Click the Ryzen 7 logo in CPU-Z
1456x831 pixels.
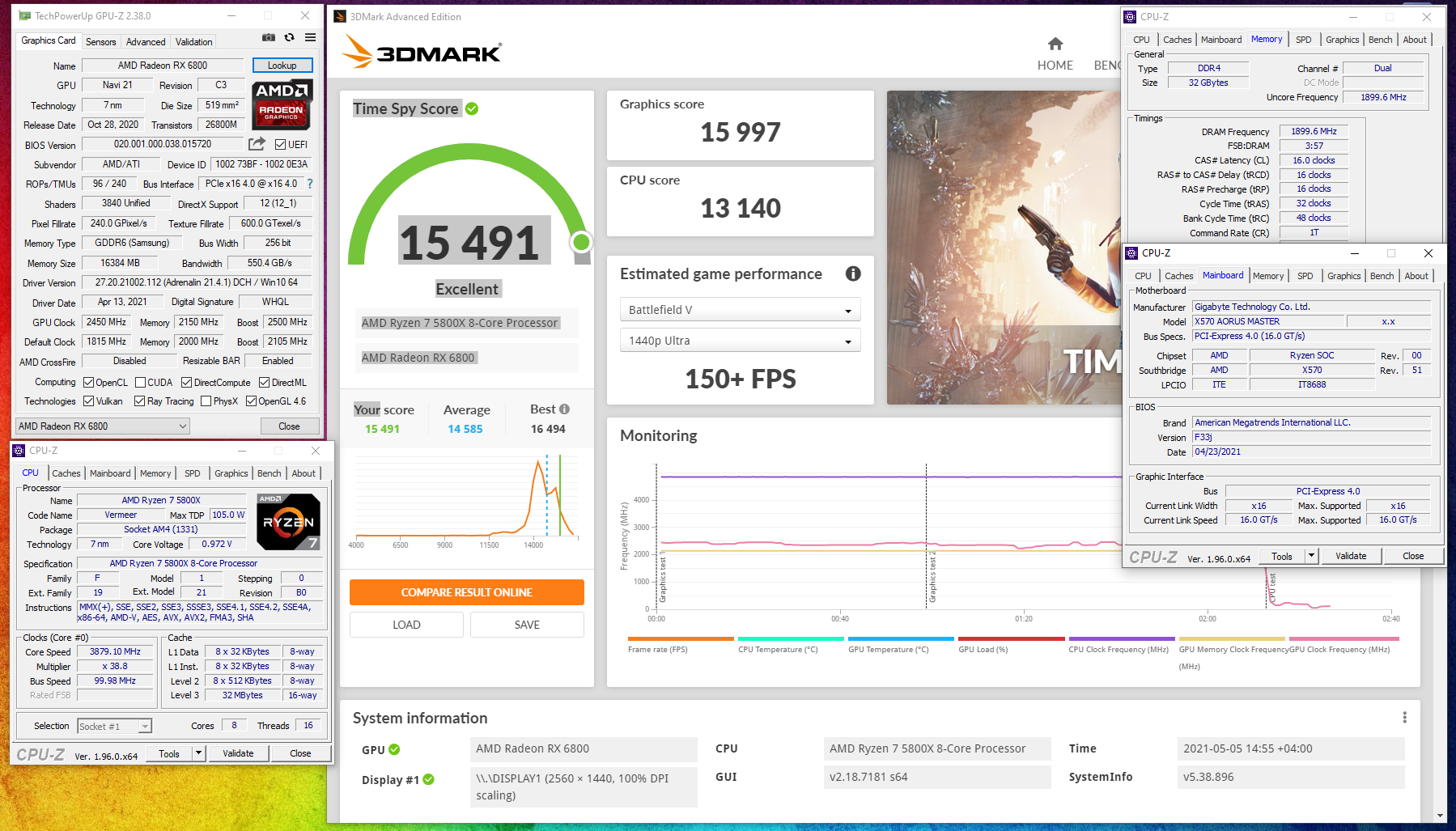(x=288, y=521)
